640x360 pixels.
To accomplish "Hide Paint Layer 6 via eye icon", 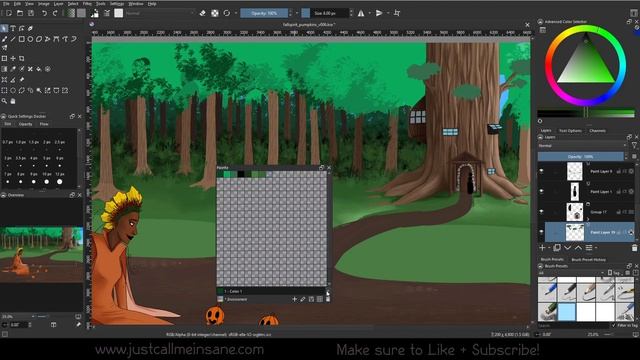I will (542, 171).
